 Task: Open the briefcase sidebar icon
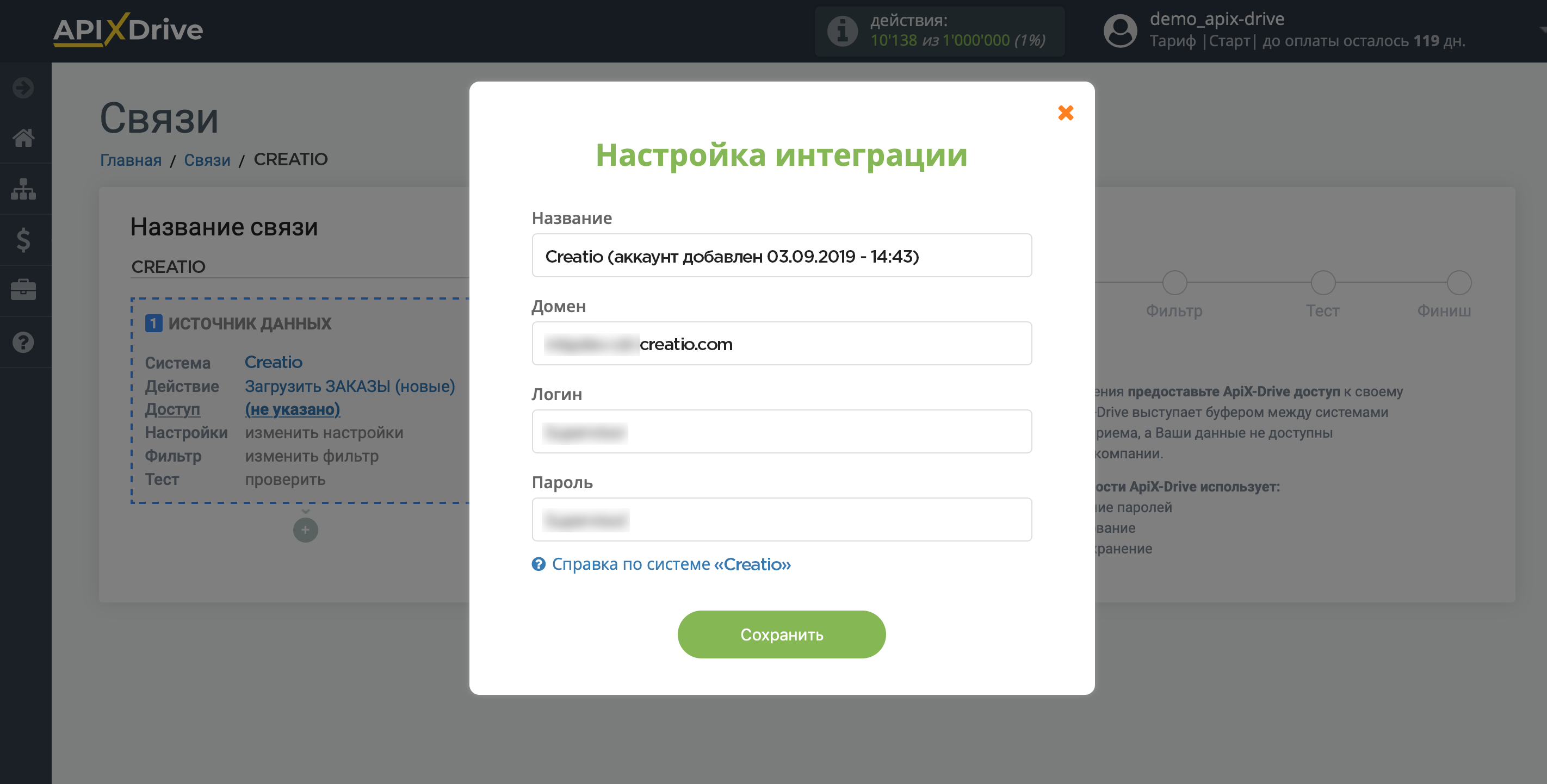coord(23,290)
